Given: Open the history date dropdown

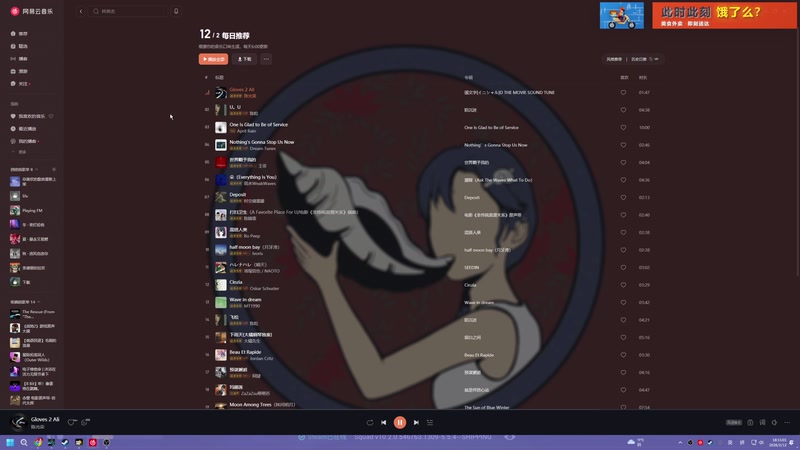Looking at the screenshot, I should [x=644, y=59].
